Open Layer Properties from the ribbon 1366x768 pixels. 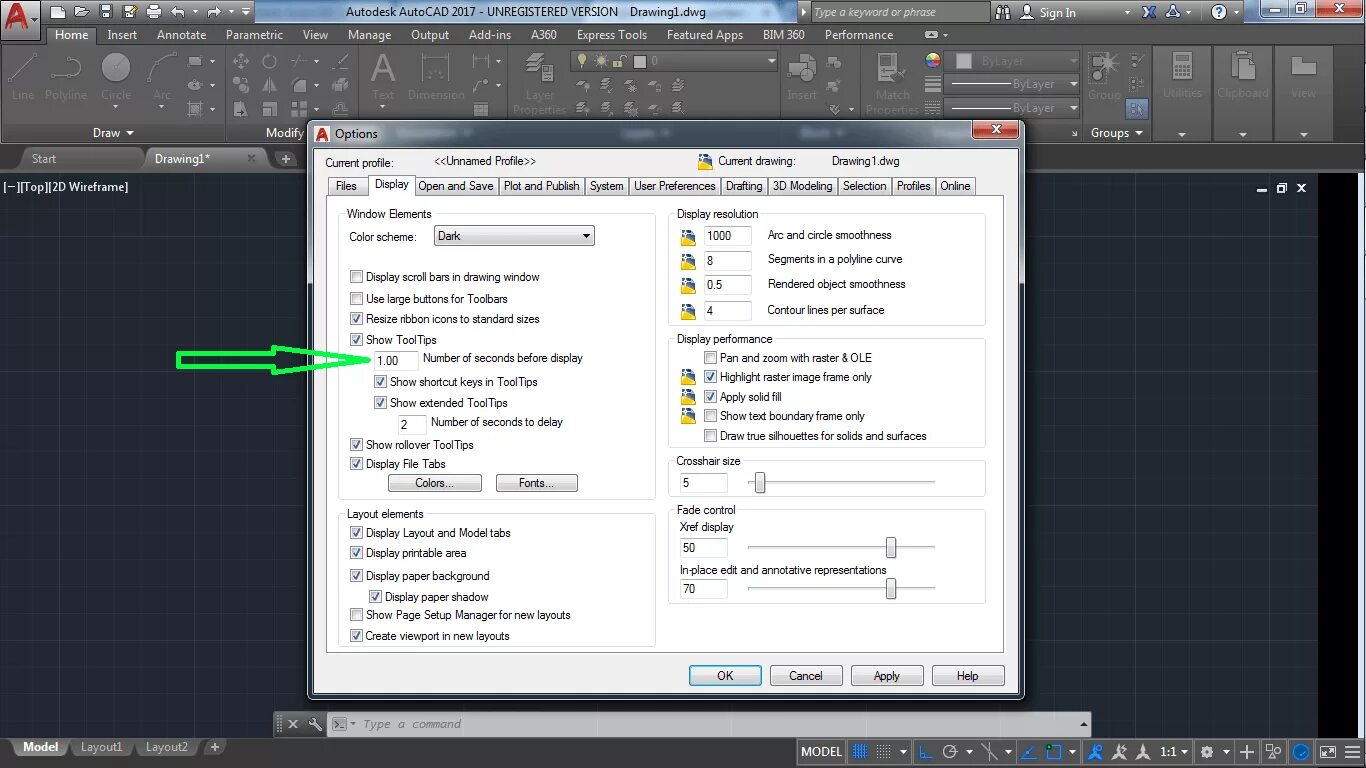[x=540, y=82]
